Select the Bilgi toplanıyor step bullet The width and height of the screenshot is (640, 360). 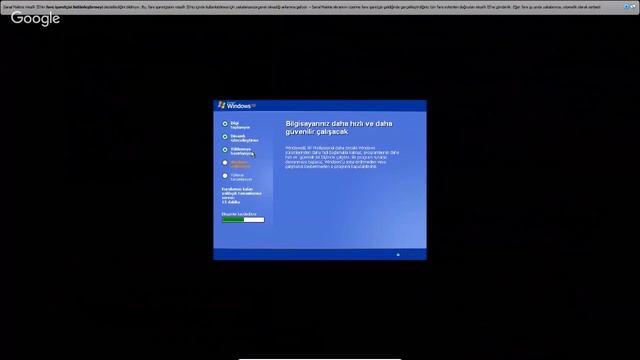coord(225,124)
